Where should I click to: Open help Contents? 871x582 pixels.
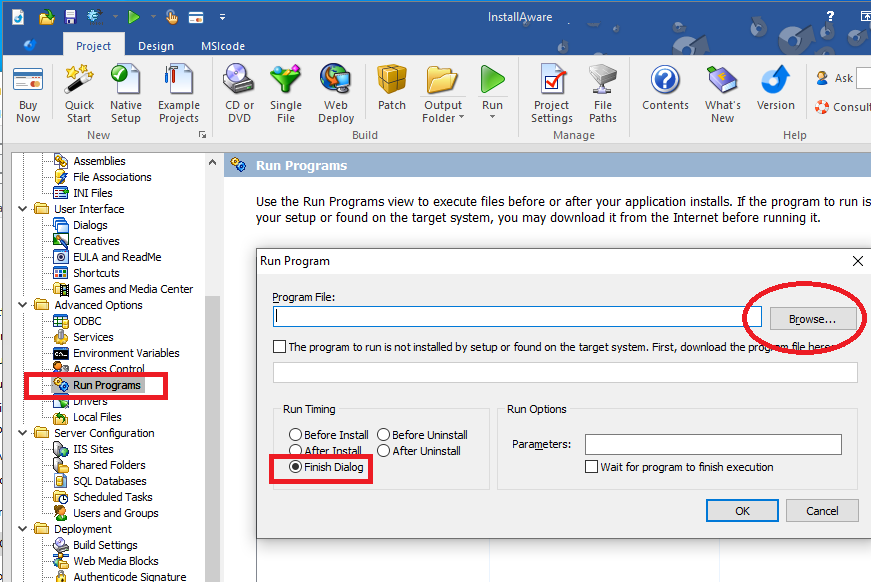point(665,88)
